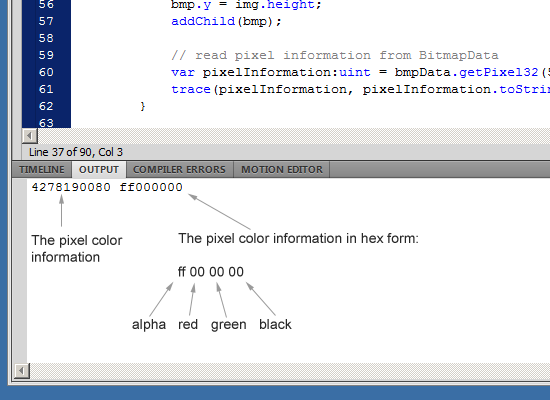Click the code editor horizontal scrollbar track
This screenshot has width=550, height=400.
(294, 136)
